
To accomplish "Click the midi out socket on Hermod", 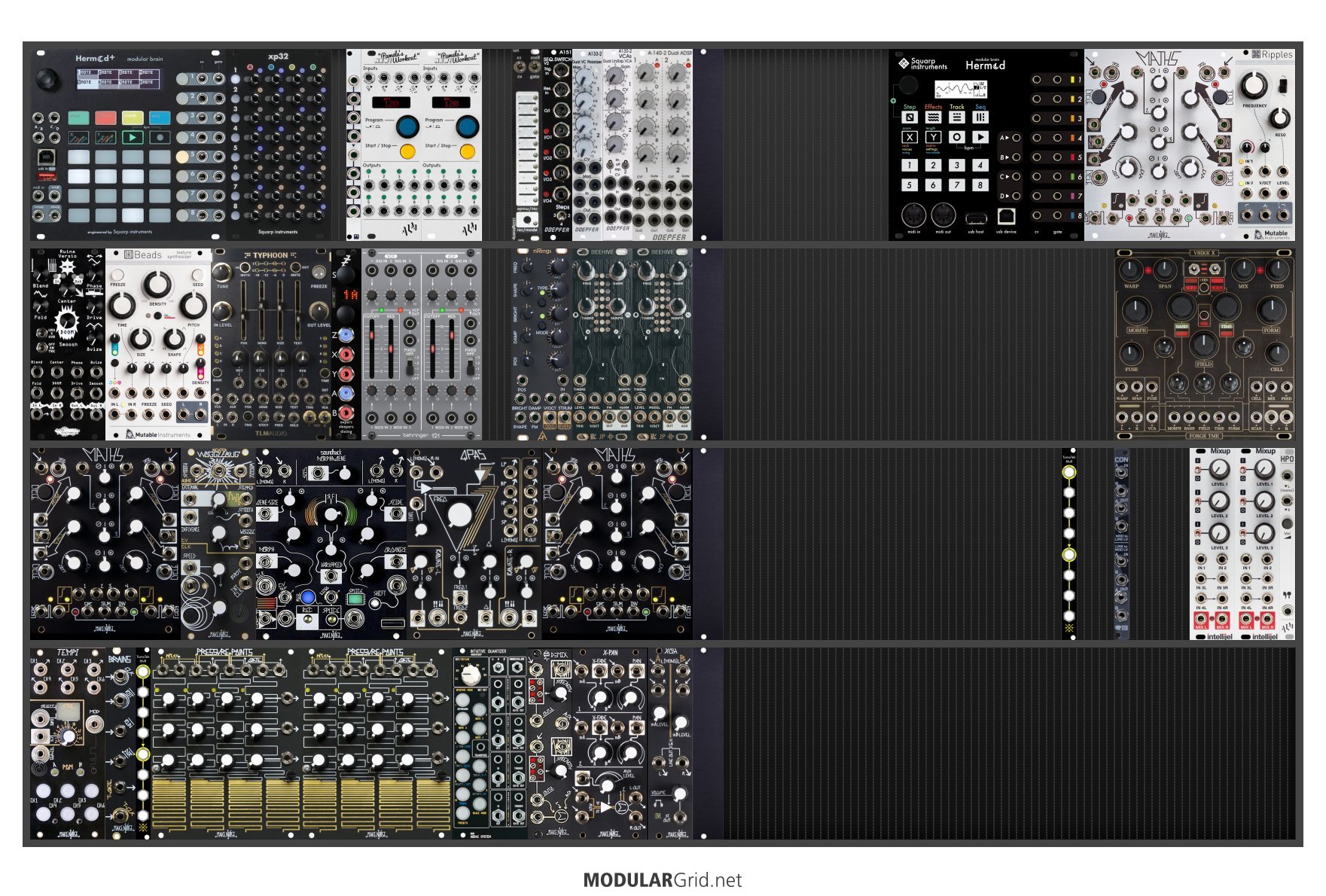I will pos(943,215).
